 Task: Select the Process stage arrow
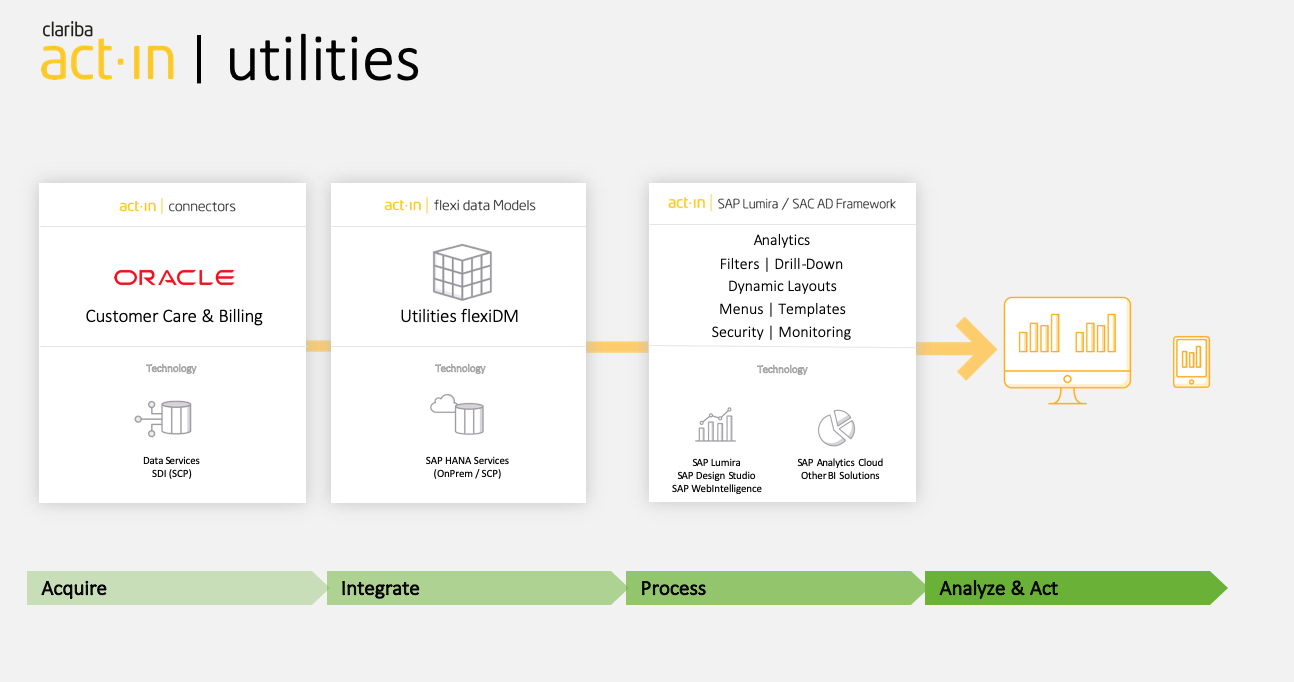[776, 588]
